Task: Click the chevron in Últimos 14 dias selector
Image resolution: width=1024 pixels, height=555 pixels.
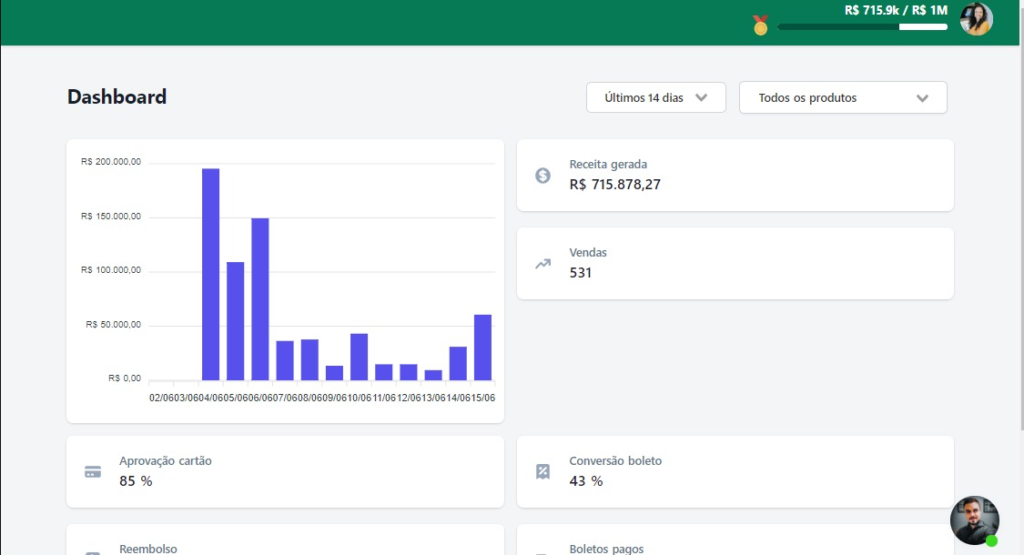Action: pos(701,98)
